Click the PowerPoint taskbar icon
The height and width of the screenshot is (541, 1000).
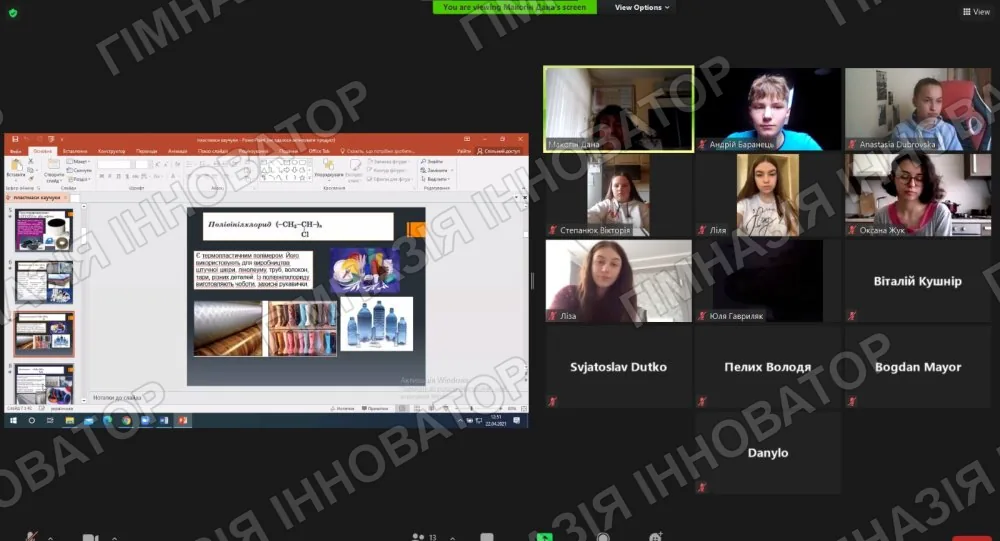(182, 420)
